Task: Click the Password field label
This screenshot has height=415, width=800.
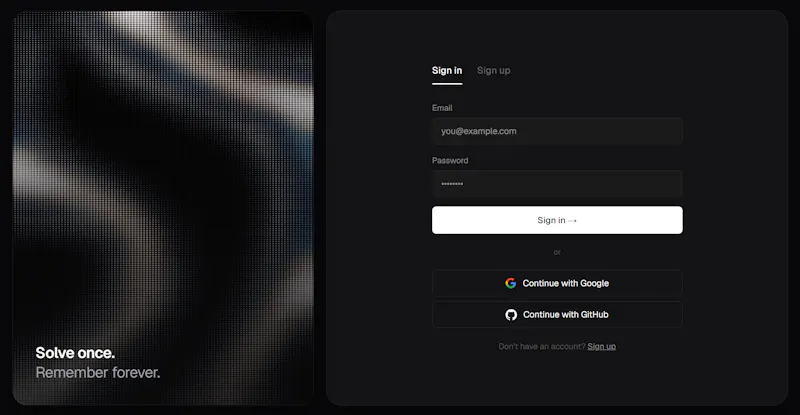Action: coord(450,160)
